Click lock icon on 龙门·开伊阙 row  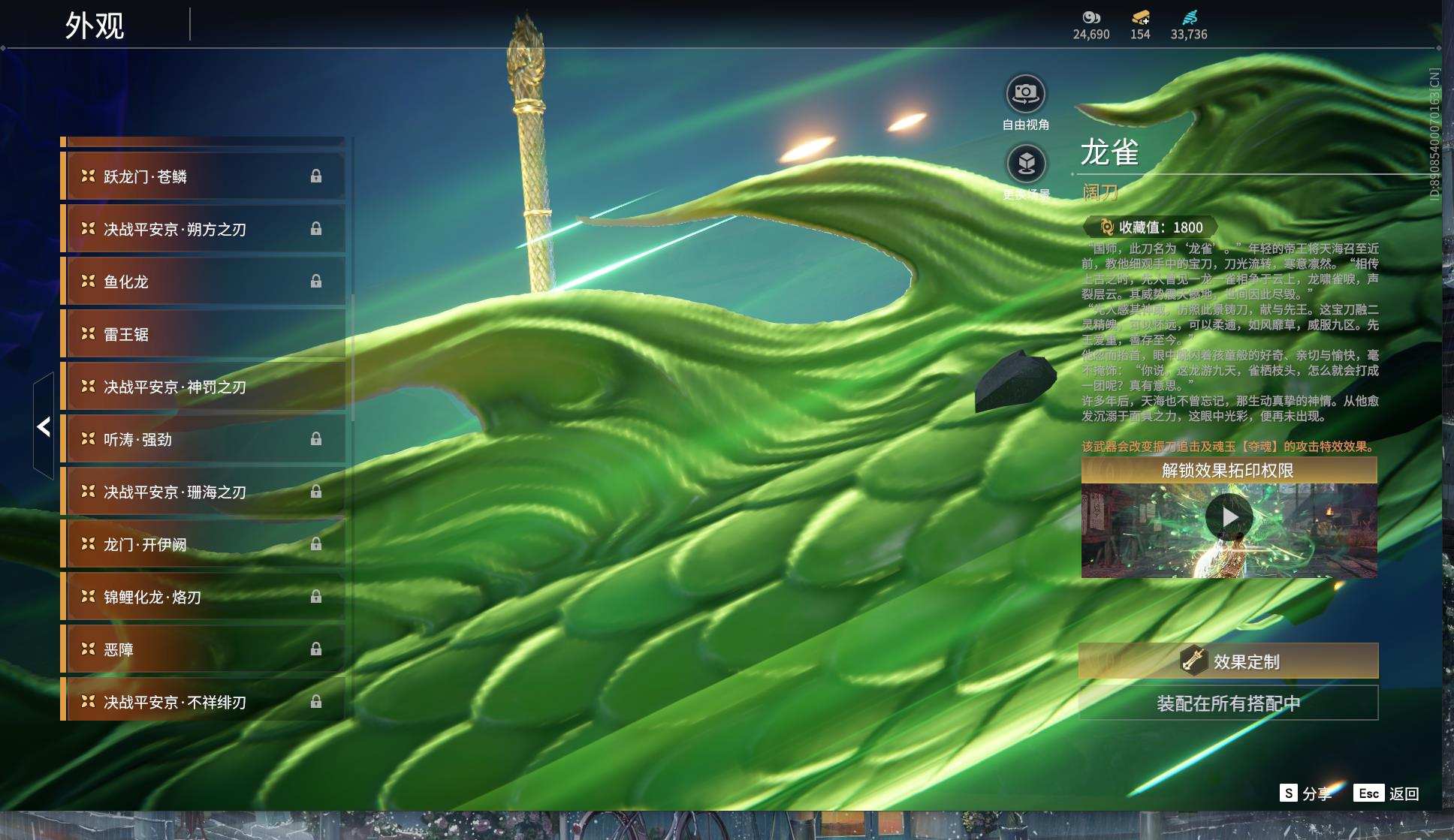pos(316,543)
